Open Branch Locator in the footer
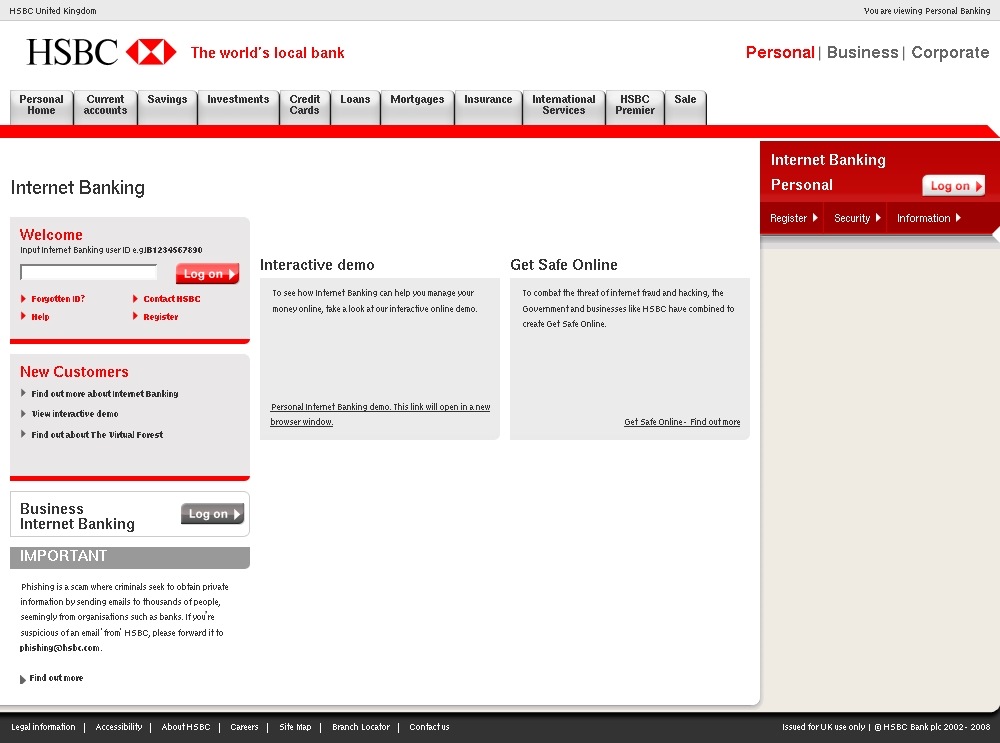This screenshot has width=1000, height=743. [x=360, y=727]
